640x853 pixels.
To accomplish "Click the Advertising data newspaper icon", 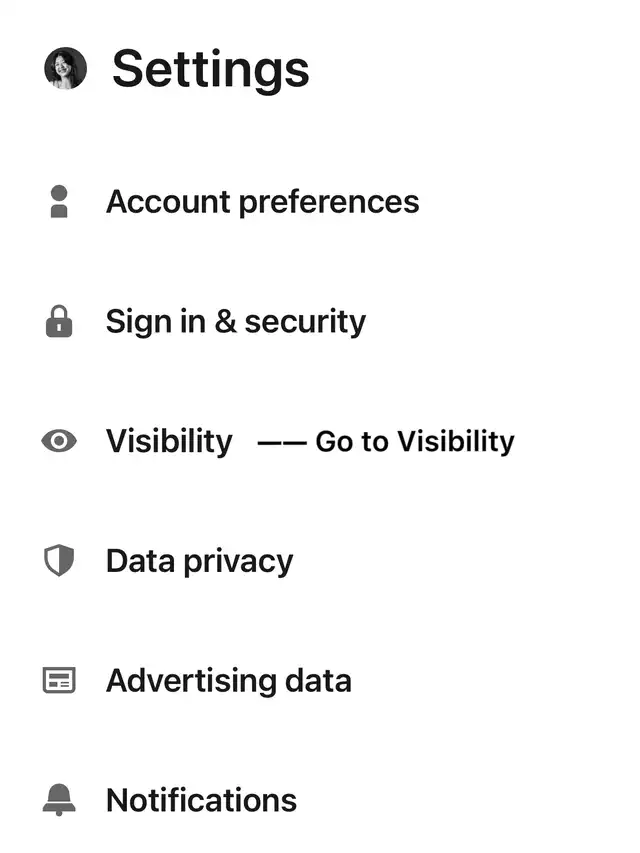I will (59, 680).
